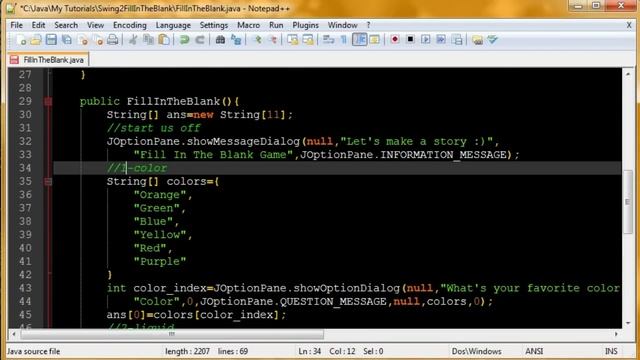Toggle the highlighted indent guide icon
640x360 pixels.
(360, 40)
